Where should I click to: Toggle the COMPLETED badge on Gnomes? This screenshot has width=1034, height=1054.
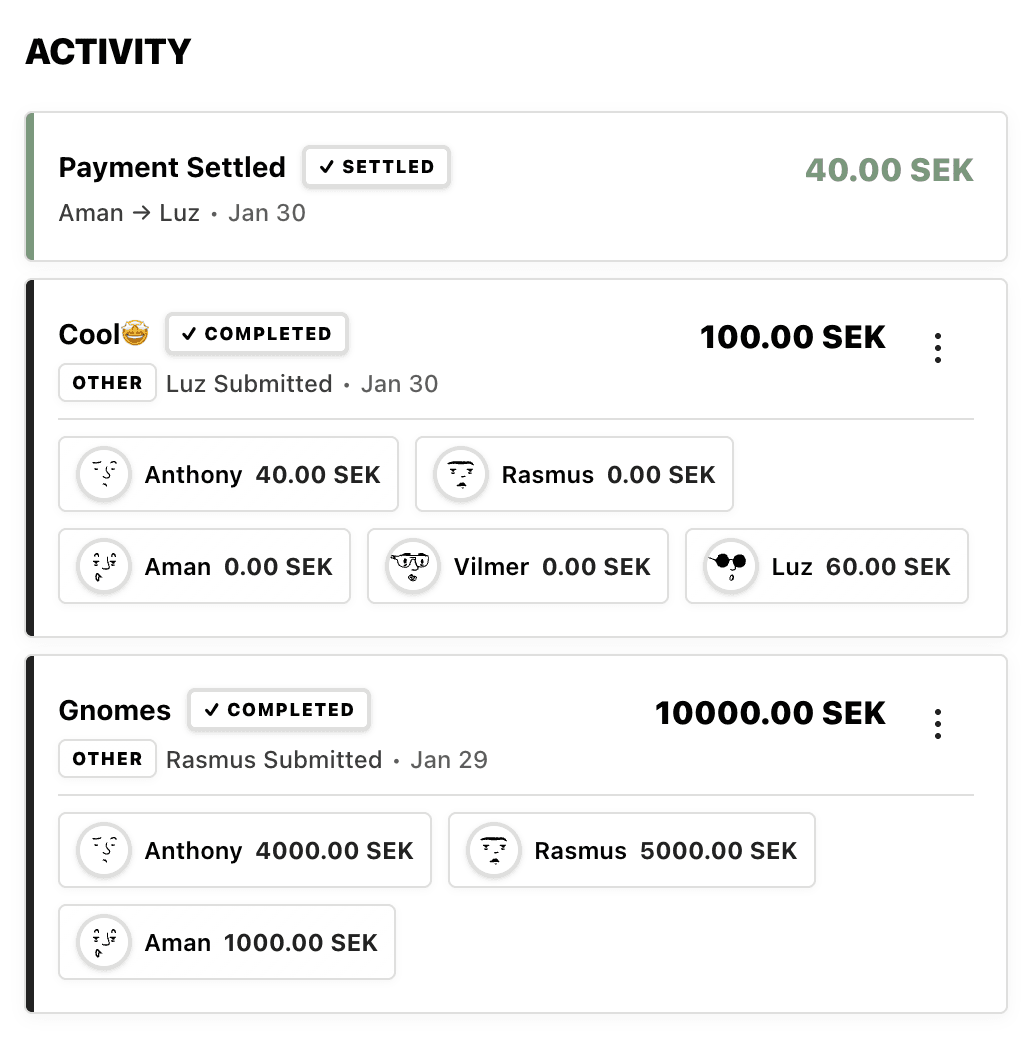[x=278, y=710]
